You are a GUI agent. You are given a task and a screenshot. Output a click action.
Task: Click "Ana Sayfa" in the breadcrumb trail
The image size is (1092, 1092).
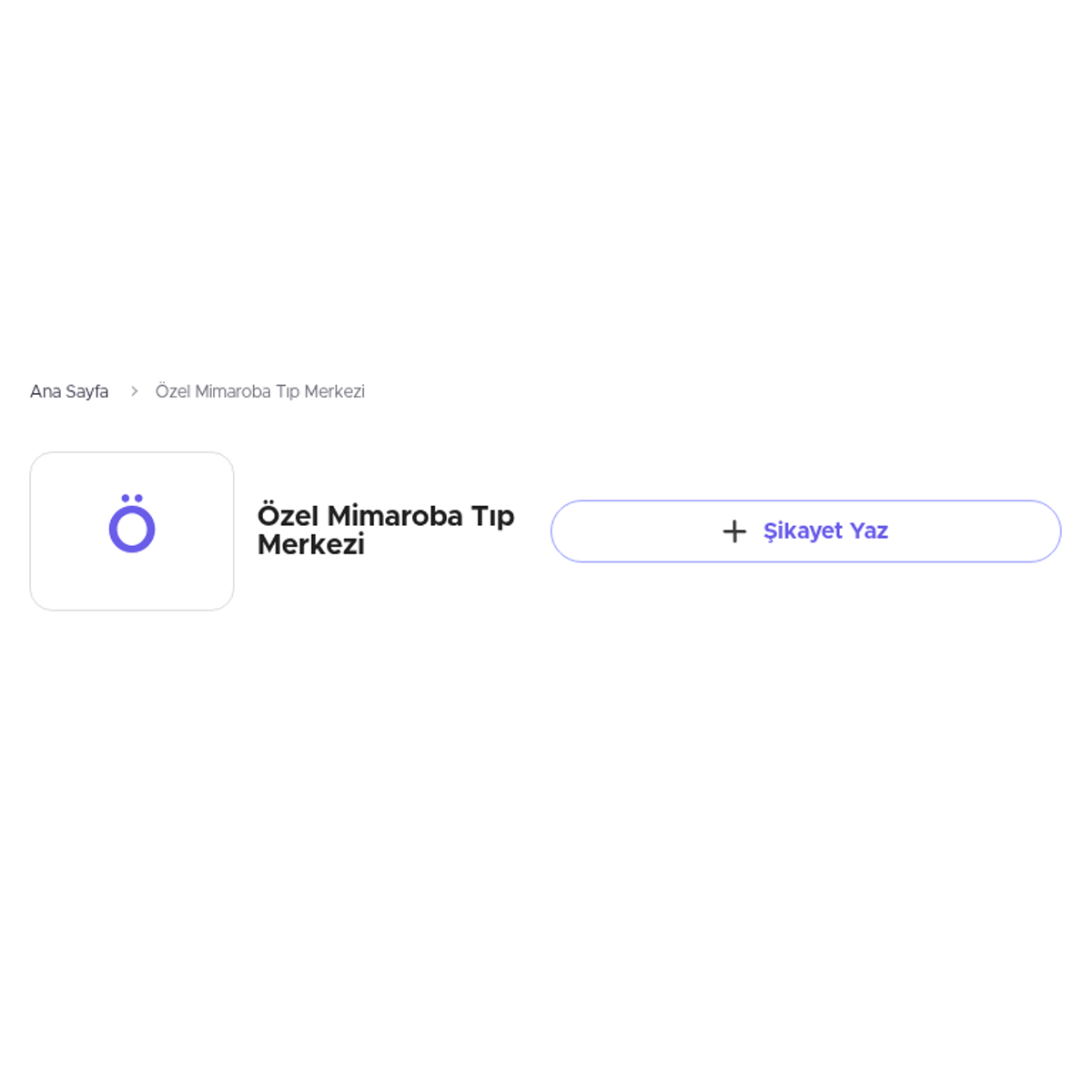point(69,391)
